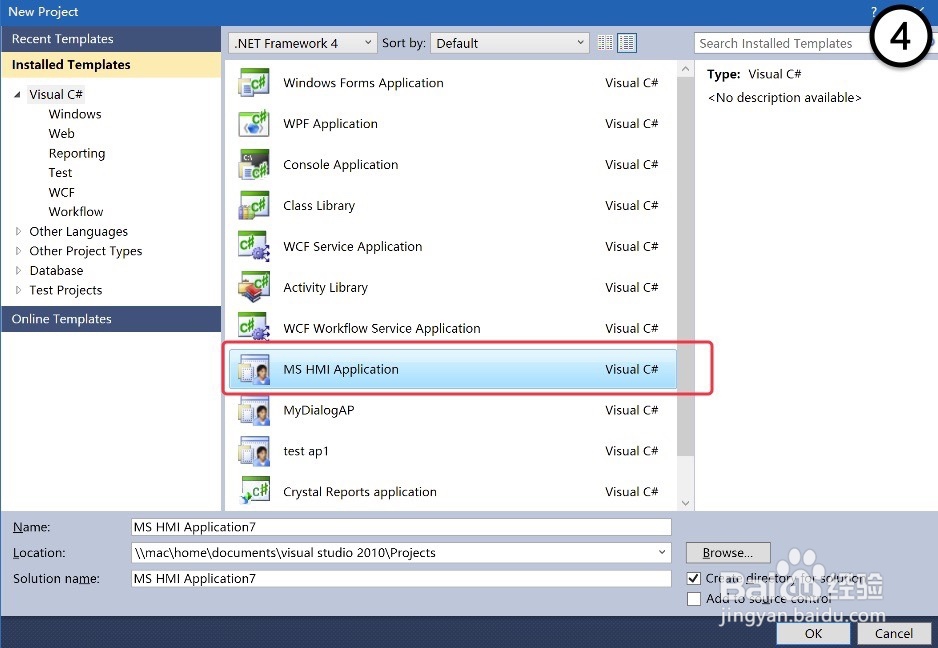Select the Installed Templates section

click(x=111, y=65)
